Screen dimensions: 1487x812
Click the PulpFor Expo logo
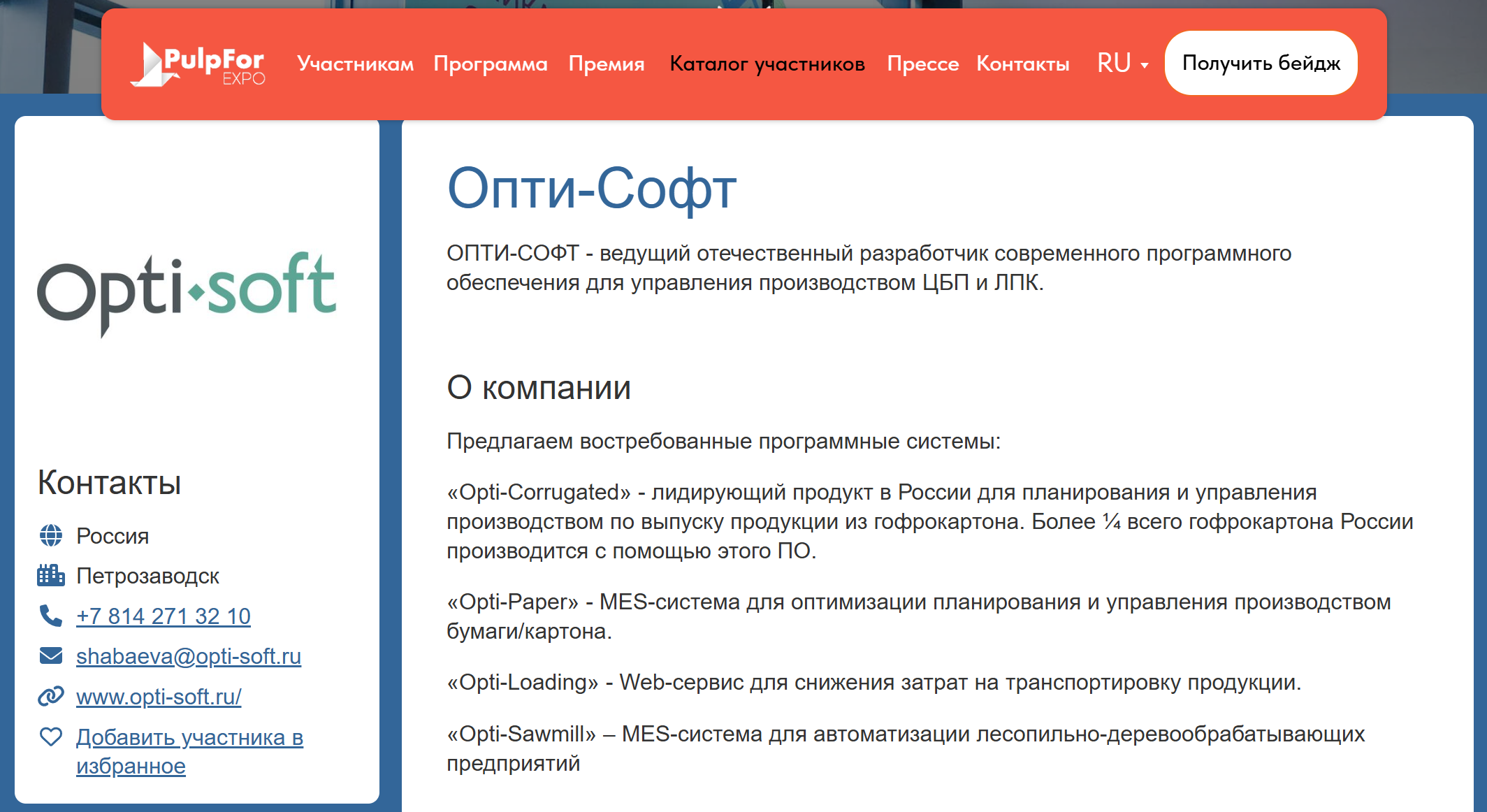tap(198, 64)
